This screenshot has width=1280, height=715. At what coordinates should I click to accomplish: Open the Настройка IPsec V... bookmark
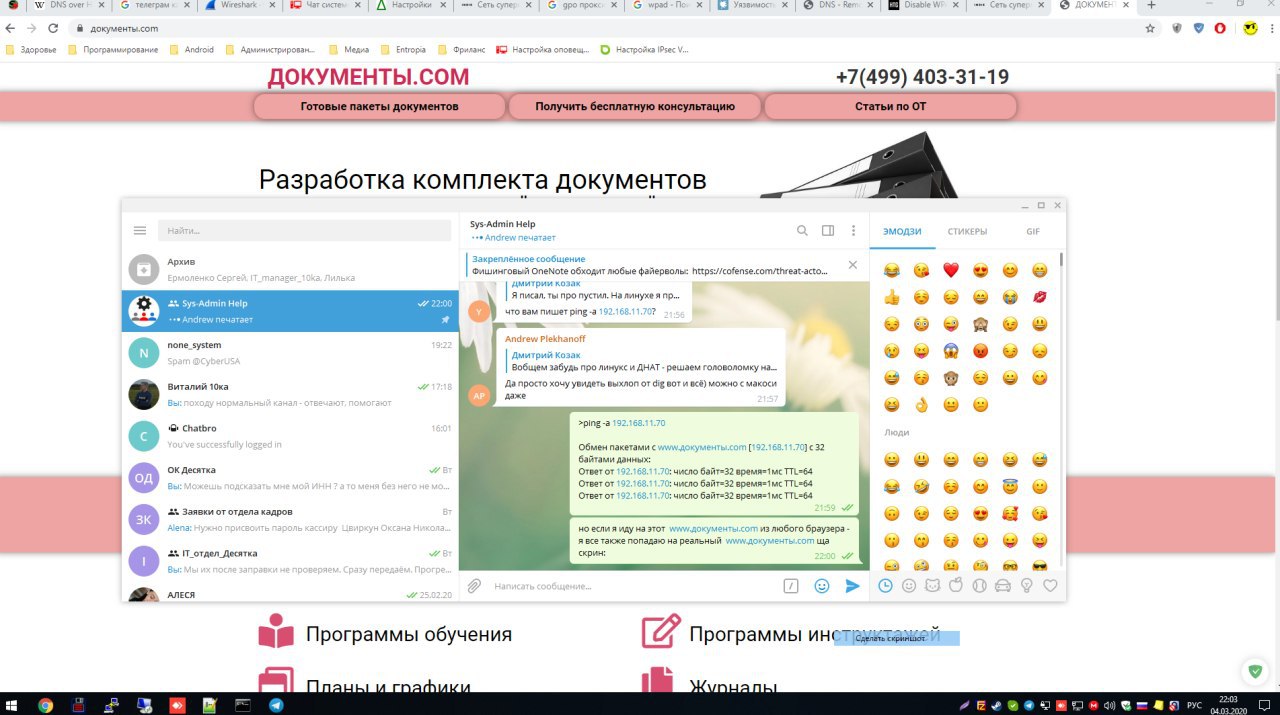[x=645, y=49]
